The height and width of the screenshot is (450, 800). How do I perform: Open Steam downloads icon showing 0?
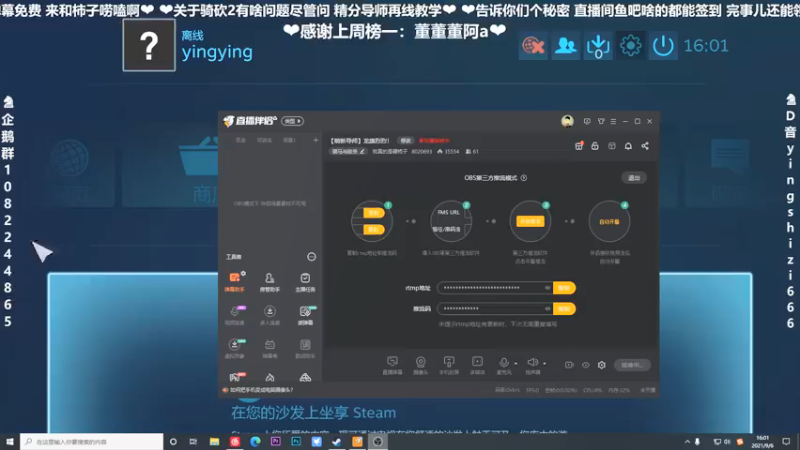click(x=598, y=46)
